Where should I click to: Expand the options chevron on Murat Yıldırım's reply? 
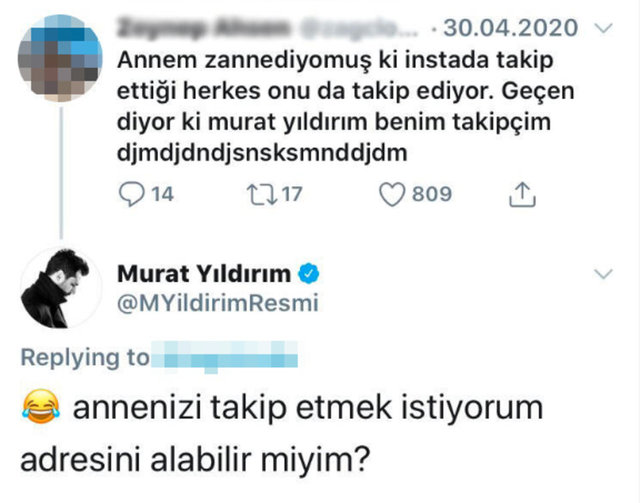(x=604, y=274)
